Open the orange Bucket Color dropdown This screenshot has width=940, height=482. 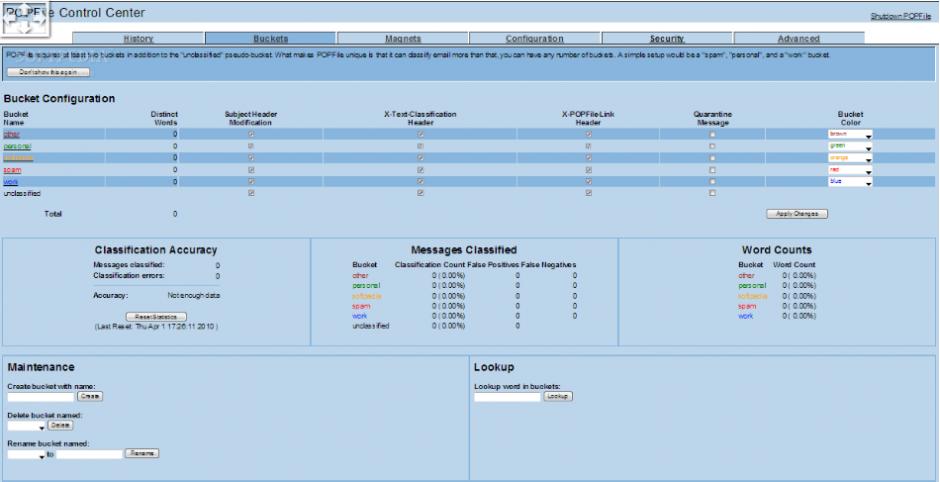click(850, 158)
